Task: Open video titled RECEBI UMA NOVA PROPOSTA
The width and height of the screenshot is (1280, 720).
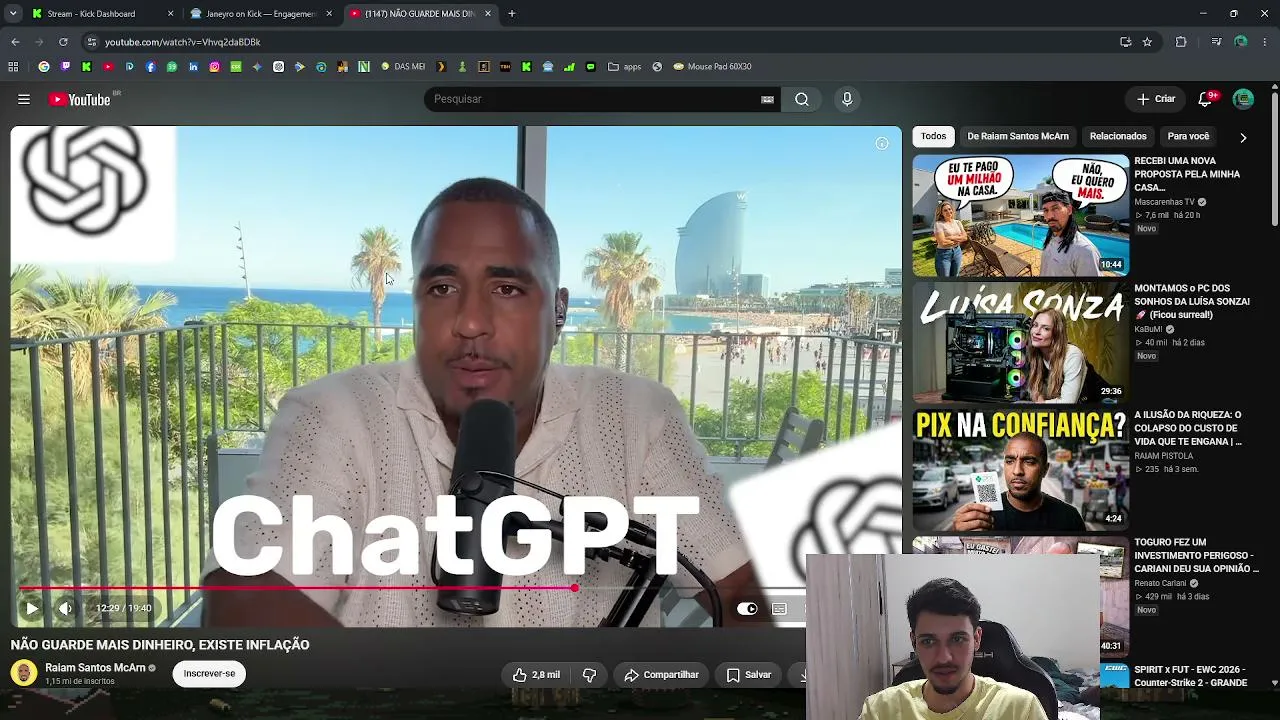Action: (x=1187, y=174)
